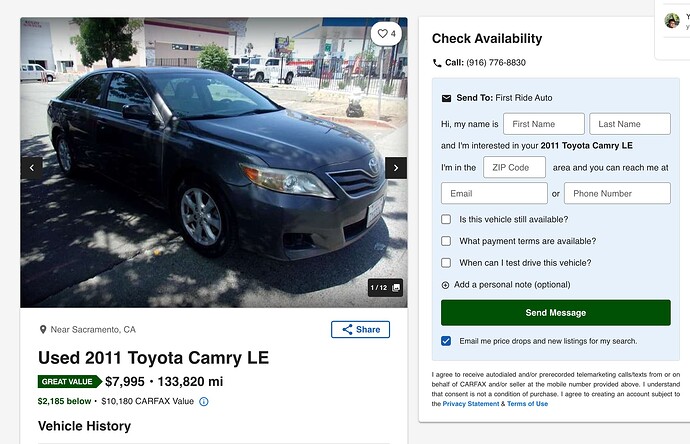Click the location pin near Sacramento
Screen dimensions: 690x444
coord(43,330)
